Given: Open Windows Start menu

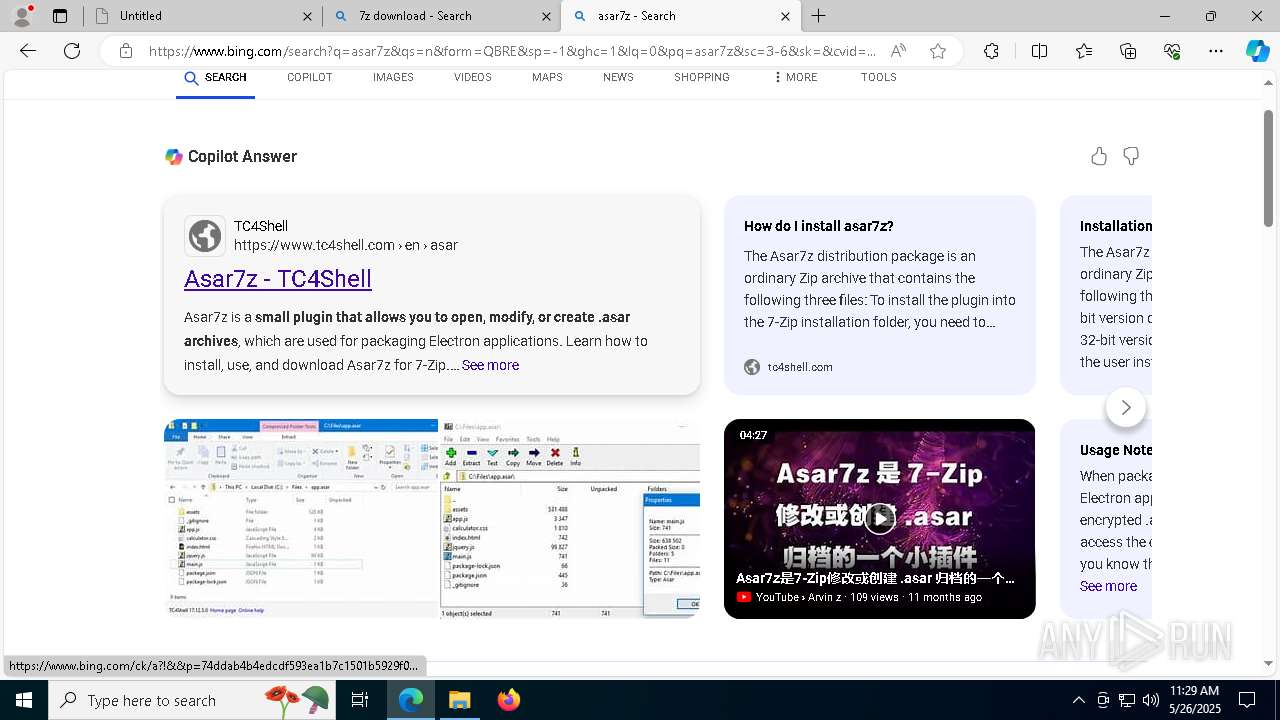Looking at the screenshot, I should coord(24,700).
